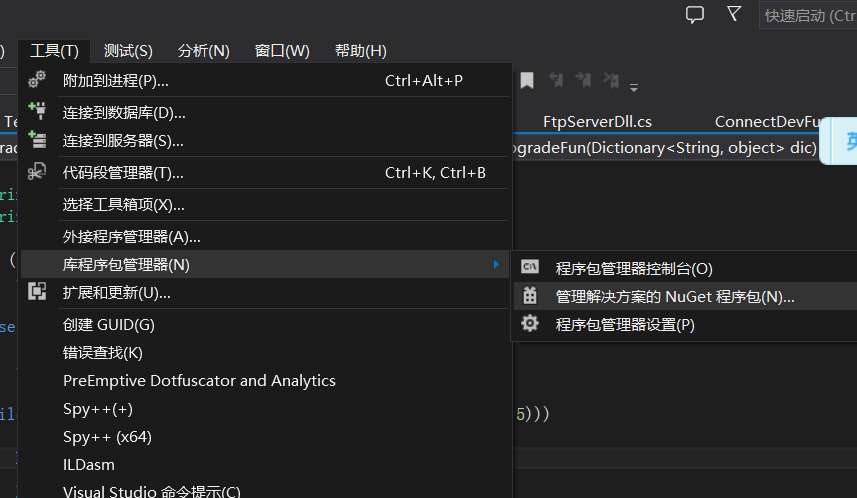Launch Spy++(+) tool

click(x=266, y=409)
